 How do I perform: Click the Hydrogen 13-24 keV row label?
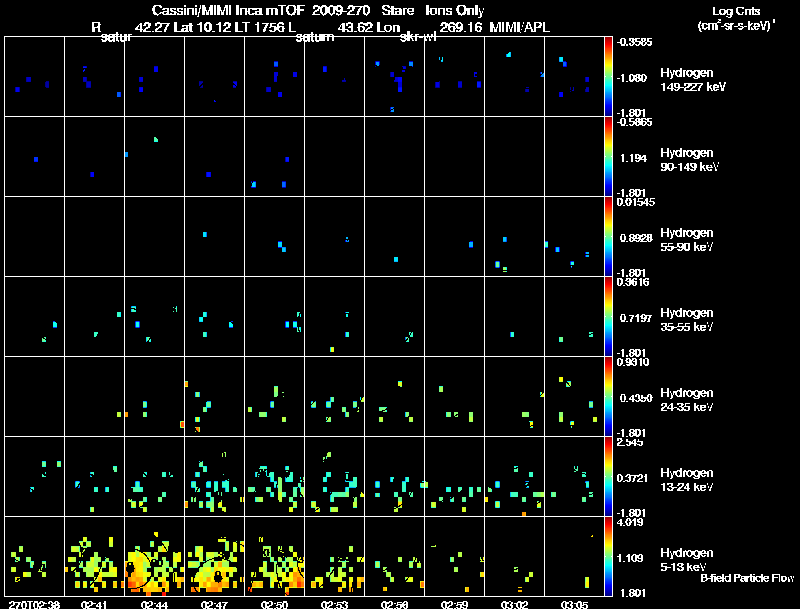687,480
